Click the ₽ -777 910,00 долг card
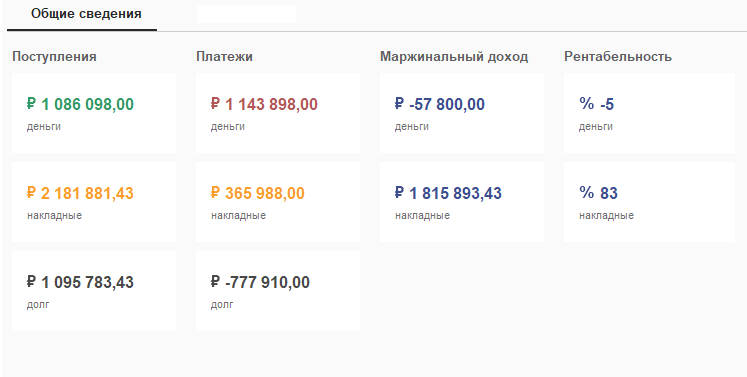This screenshot has width=747, height=377. [278, 291]
